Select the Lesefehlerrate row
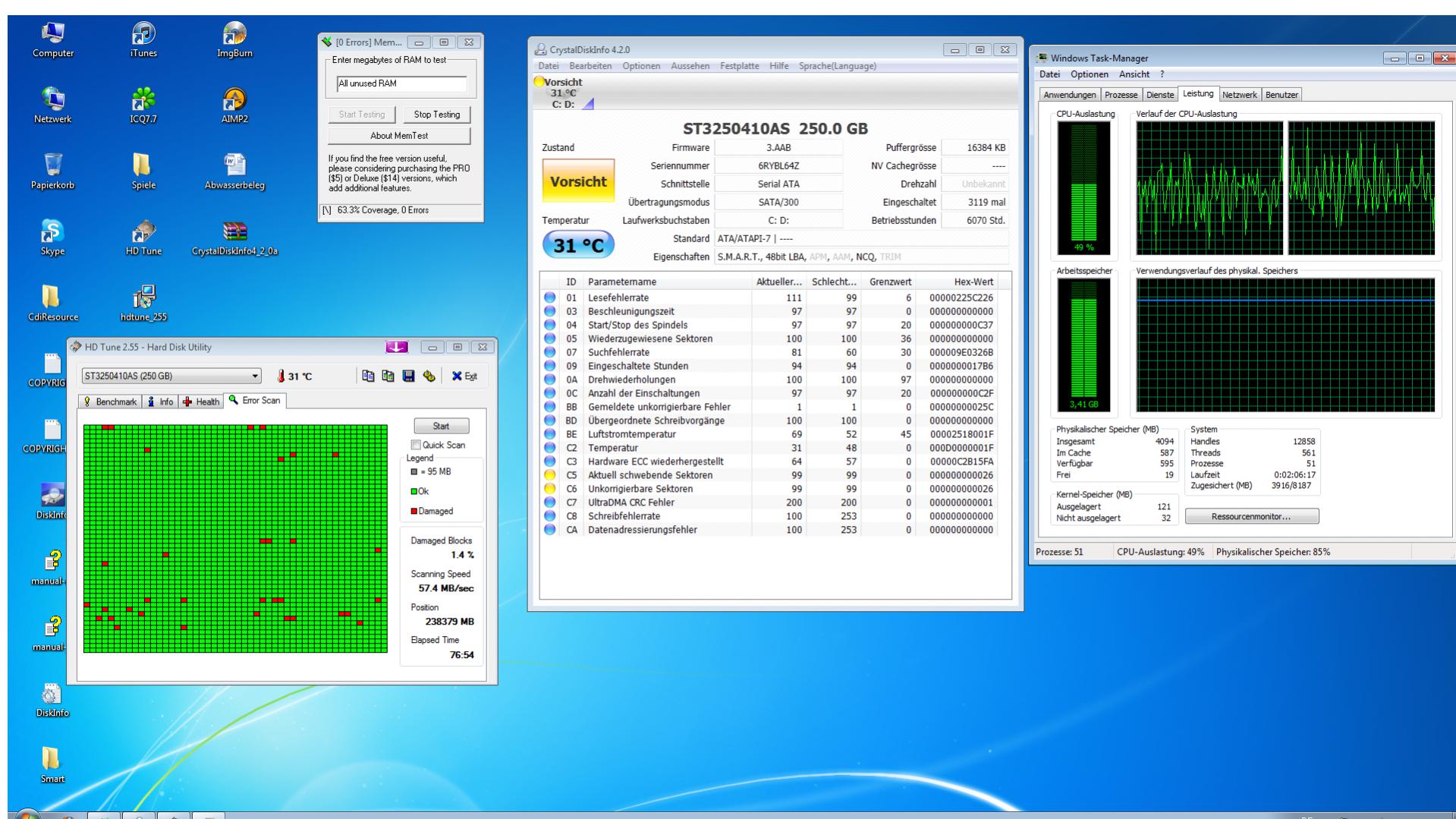The width and height of the screenshot is (1456, 819). point(769,298)
